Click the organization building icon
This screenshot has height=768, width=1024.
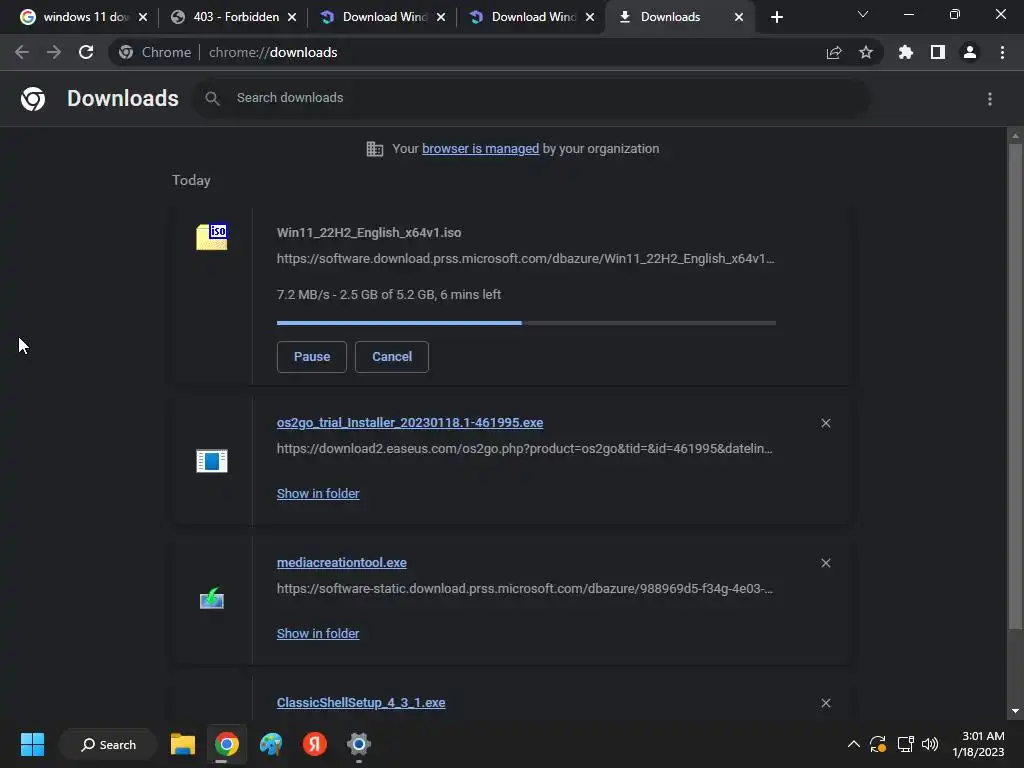(375, 149)
